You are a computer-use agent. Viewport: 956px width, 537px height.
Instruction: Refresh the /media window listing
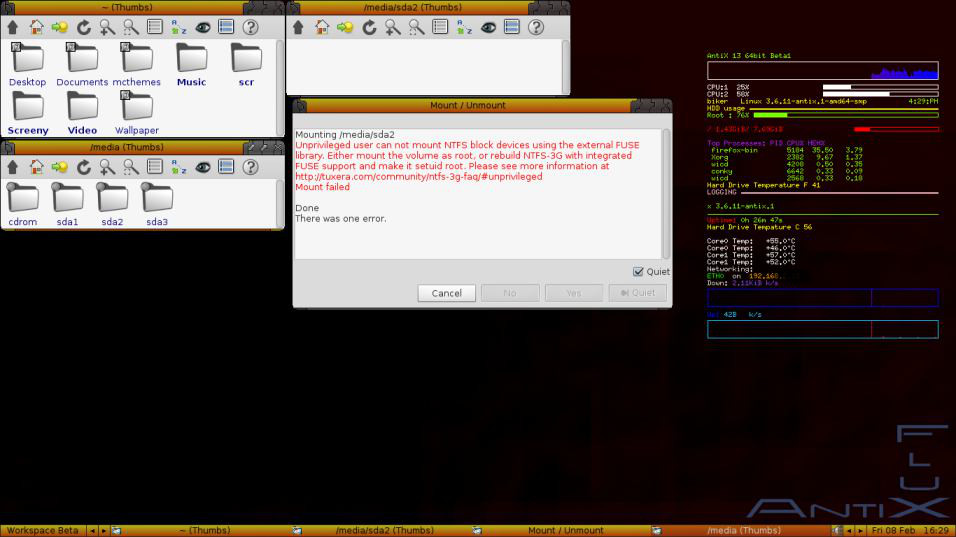84,166
